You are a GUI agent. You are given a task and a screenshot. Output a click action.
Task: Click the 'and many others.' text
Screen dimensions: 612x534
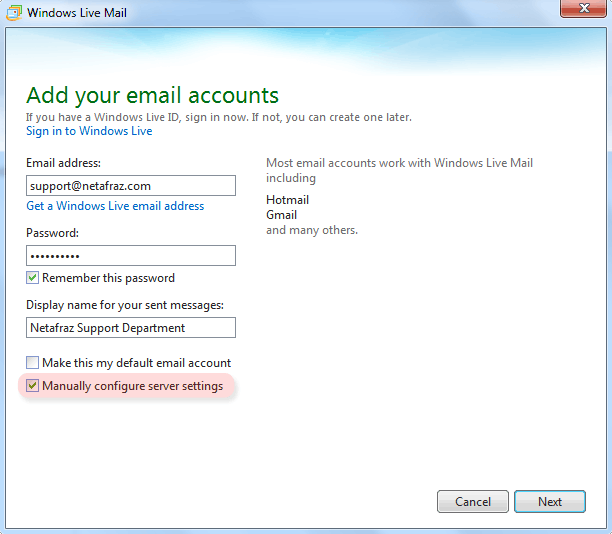[x=312, y=230]
